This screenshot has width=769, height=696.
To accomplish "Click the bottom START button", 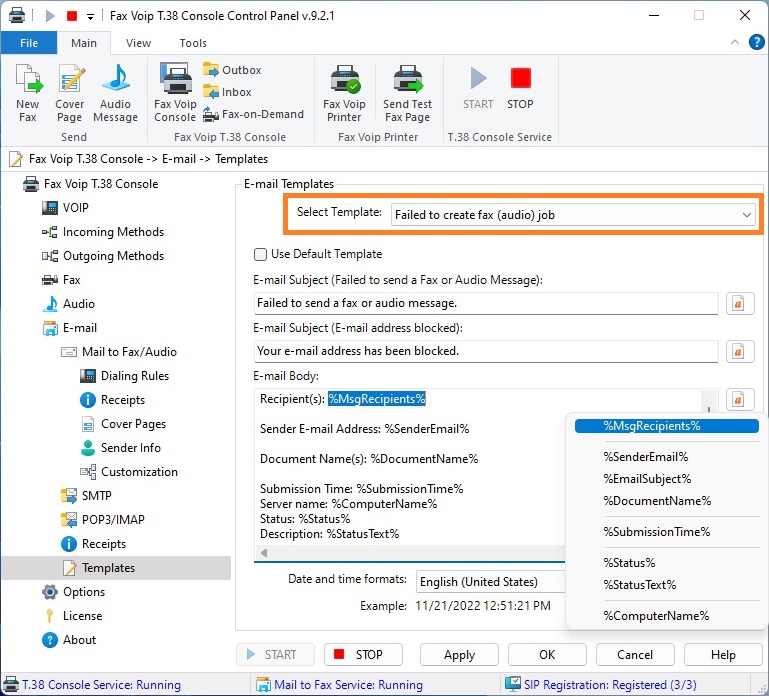I will 275,655.
